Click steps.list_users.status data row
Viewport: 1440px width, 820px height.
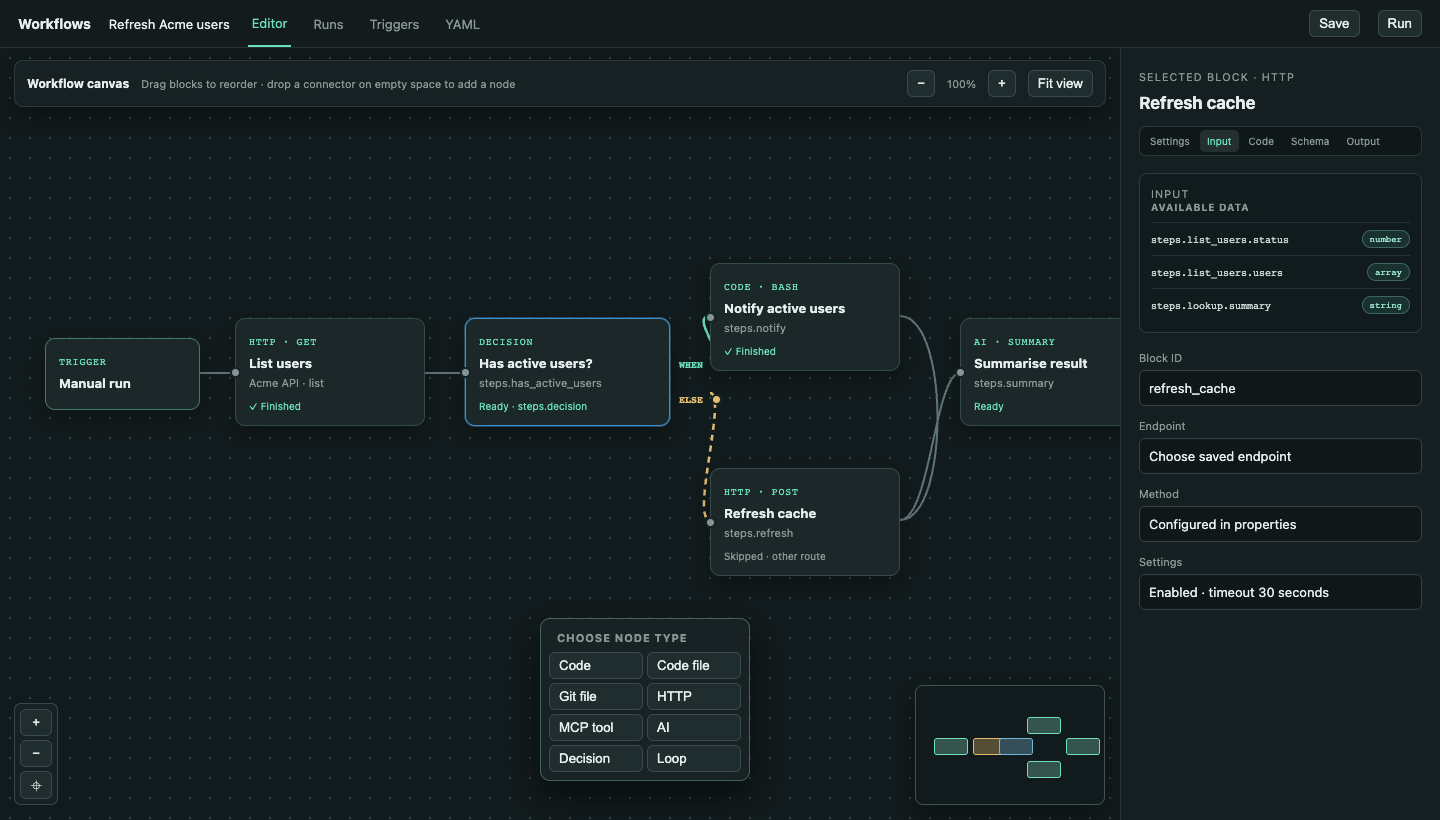pos(1280,240)
